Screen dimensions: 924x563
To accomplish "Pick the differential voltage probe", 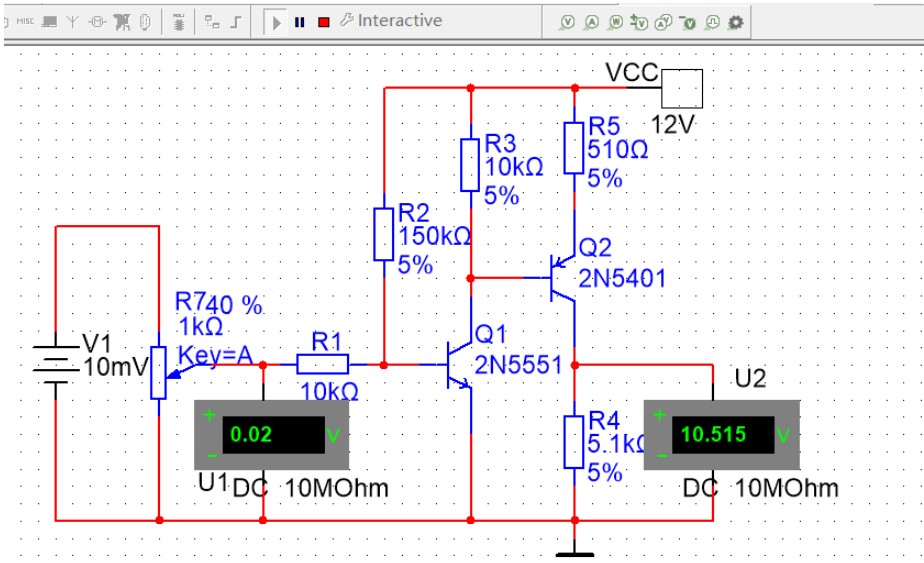I will pos(640,22).
